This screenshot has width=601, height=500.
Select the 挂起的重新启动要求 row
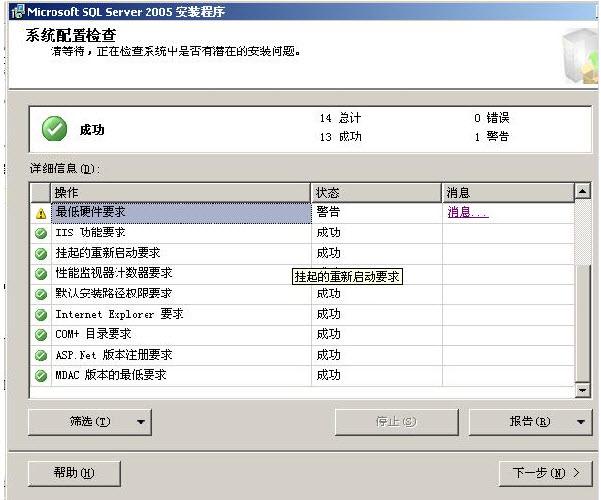coord(302,253)
